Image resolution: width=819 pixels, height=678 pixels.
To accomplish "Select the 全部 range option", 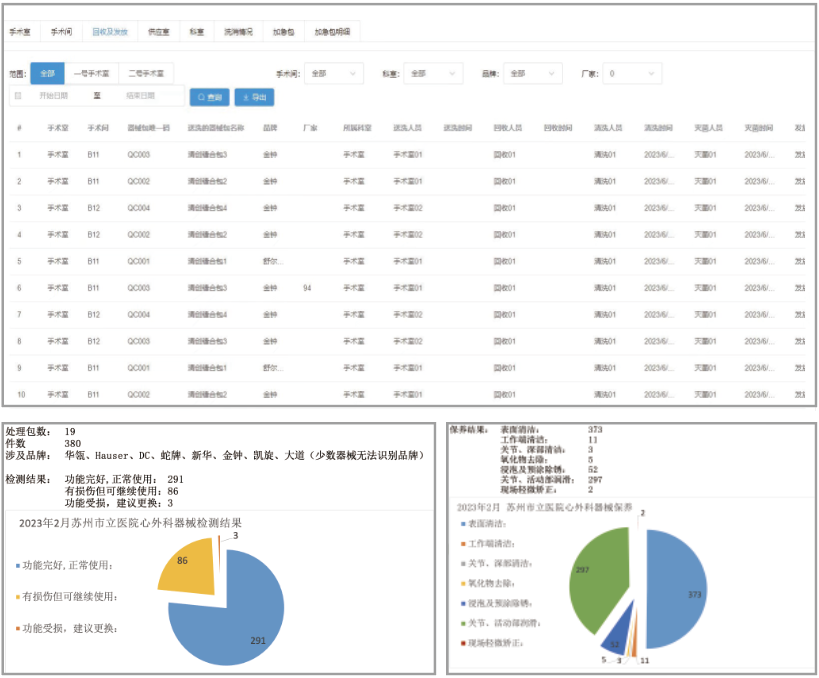I will [47, 74].
